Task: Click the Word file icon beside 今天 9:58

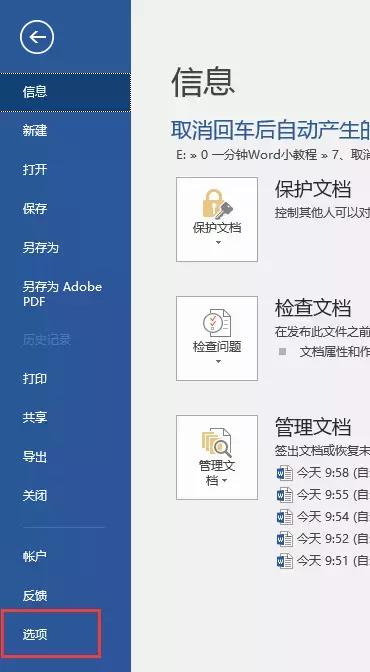Action: click(285, 473)
